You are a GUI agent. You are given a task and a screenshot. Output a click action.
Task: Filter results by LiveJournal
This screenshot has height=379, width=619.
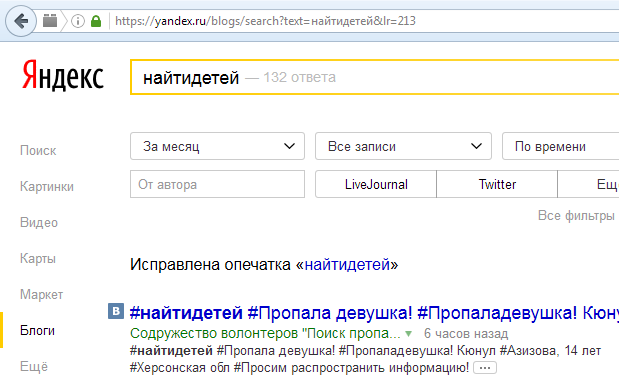[x=376, y=184]
